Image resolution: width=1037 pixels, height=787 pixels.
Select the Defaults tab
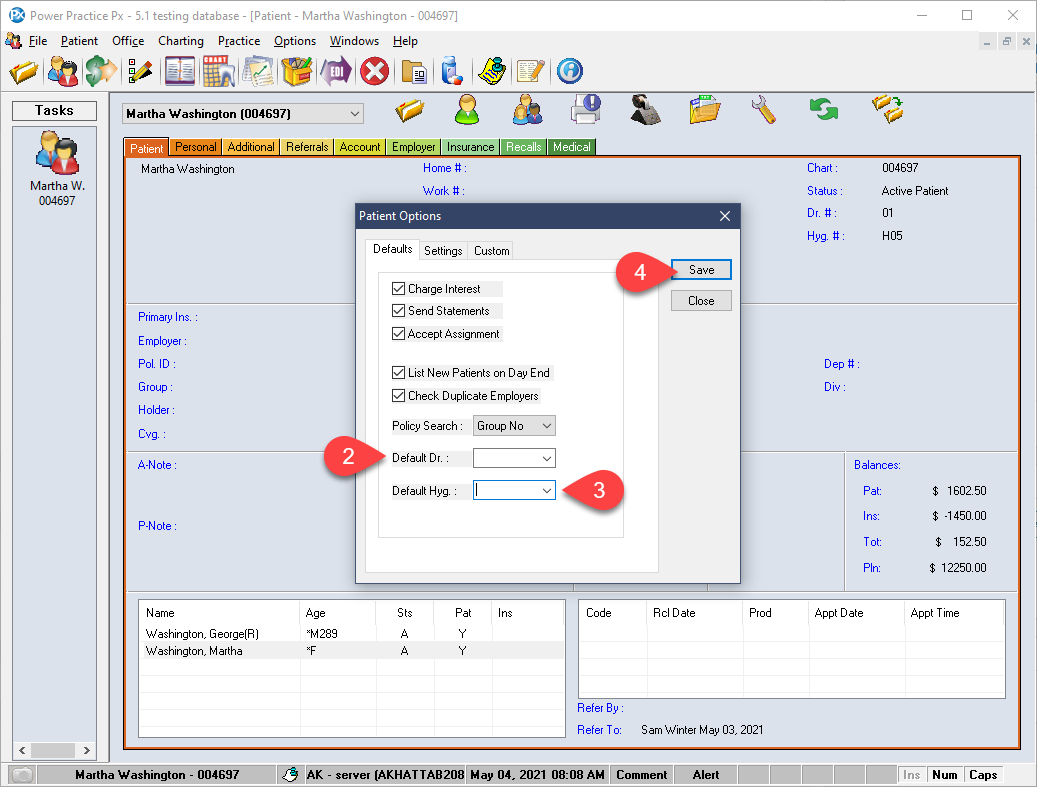click(392, 249)
